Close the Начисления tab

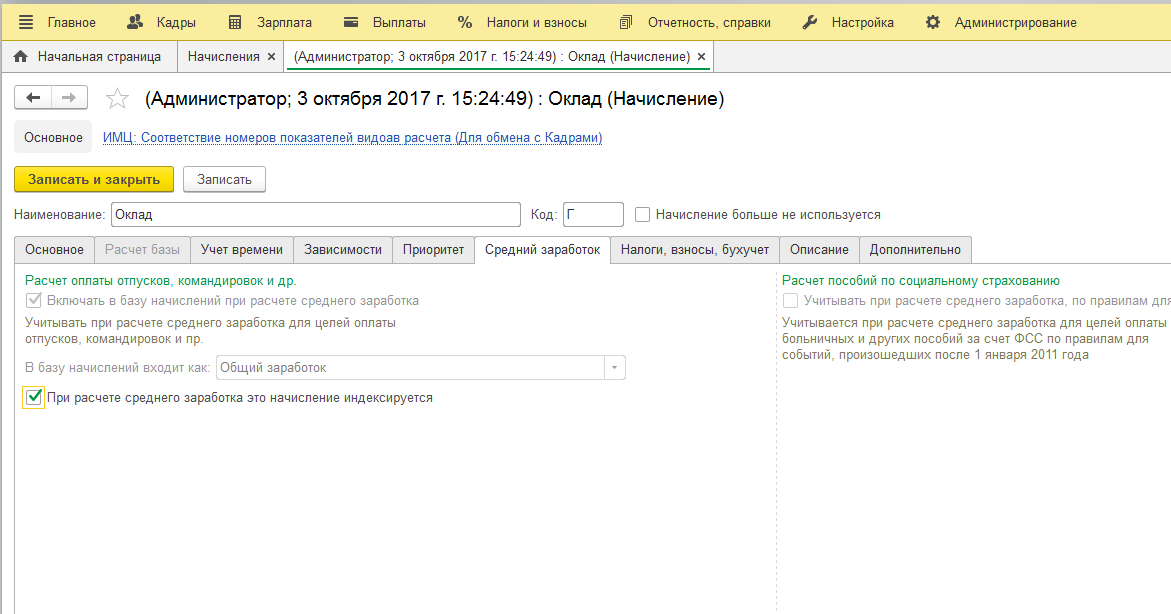click(271, 57)
